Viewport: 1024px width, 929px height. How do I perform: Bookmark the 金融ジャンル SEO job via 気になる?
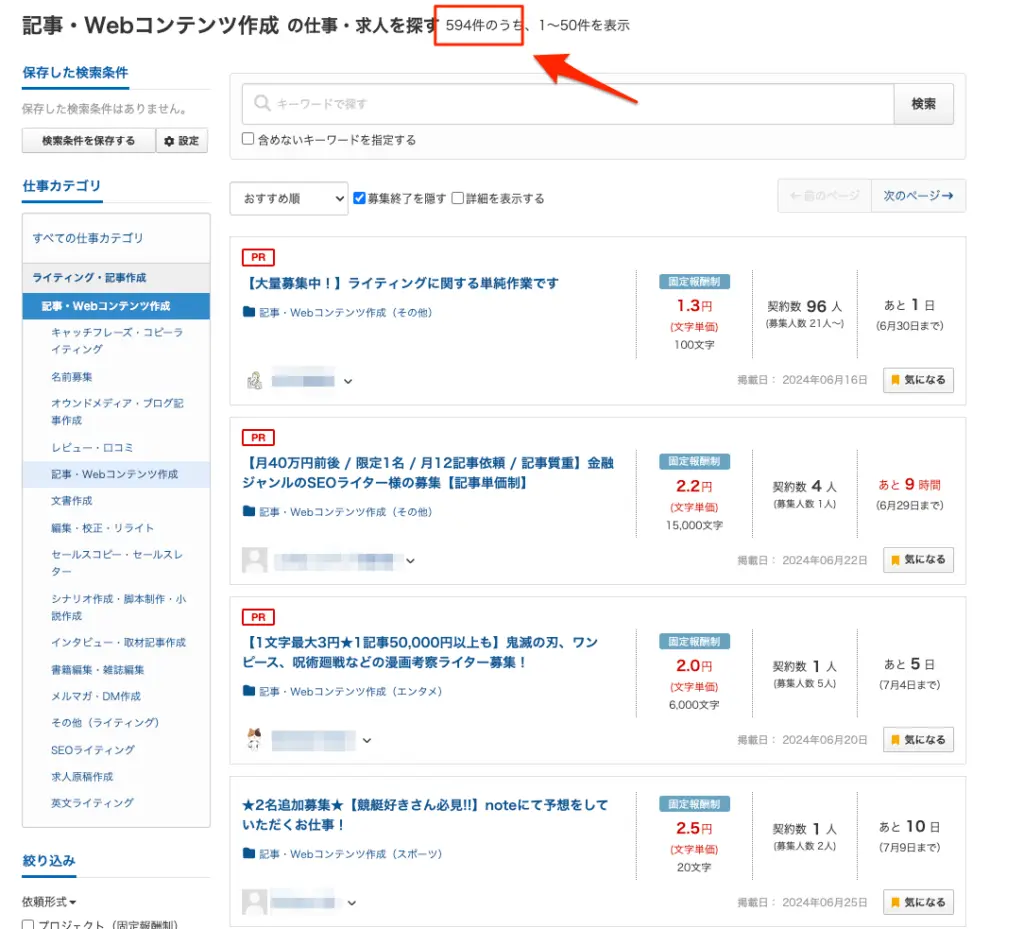(x=918, y=560)
